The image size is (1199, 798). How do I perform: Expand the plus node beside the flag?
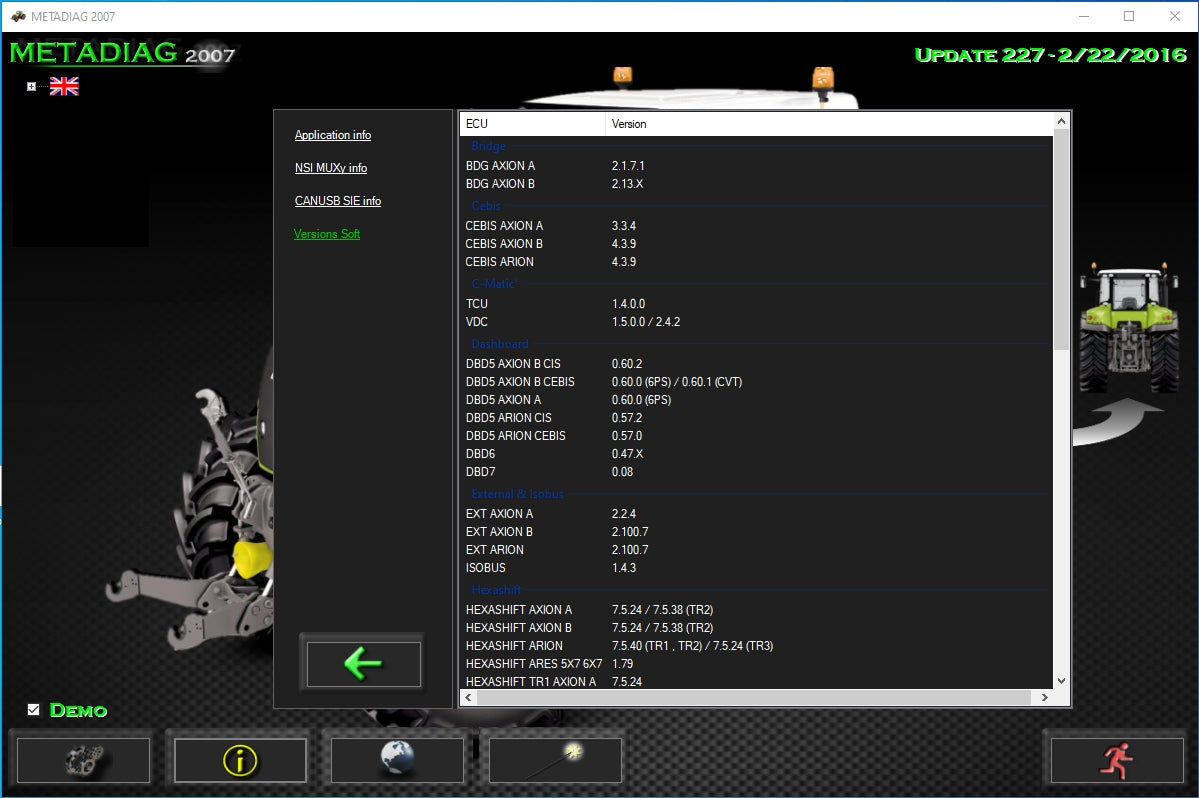coord(30,86)
